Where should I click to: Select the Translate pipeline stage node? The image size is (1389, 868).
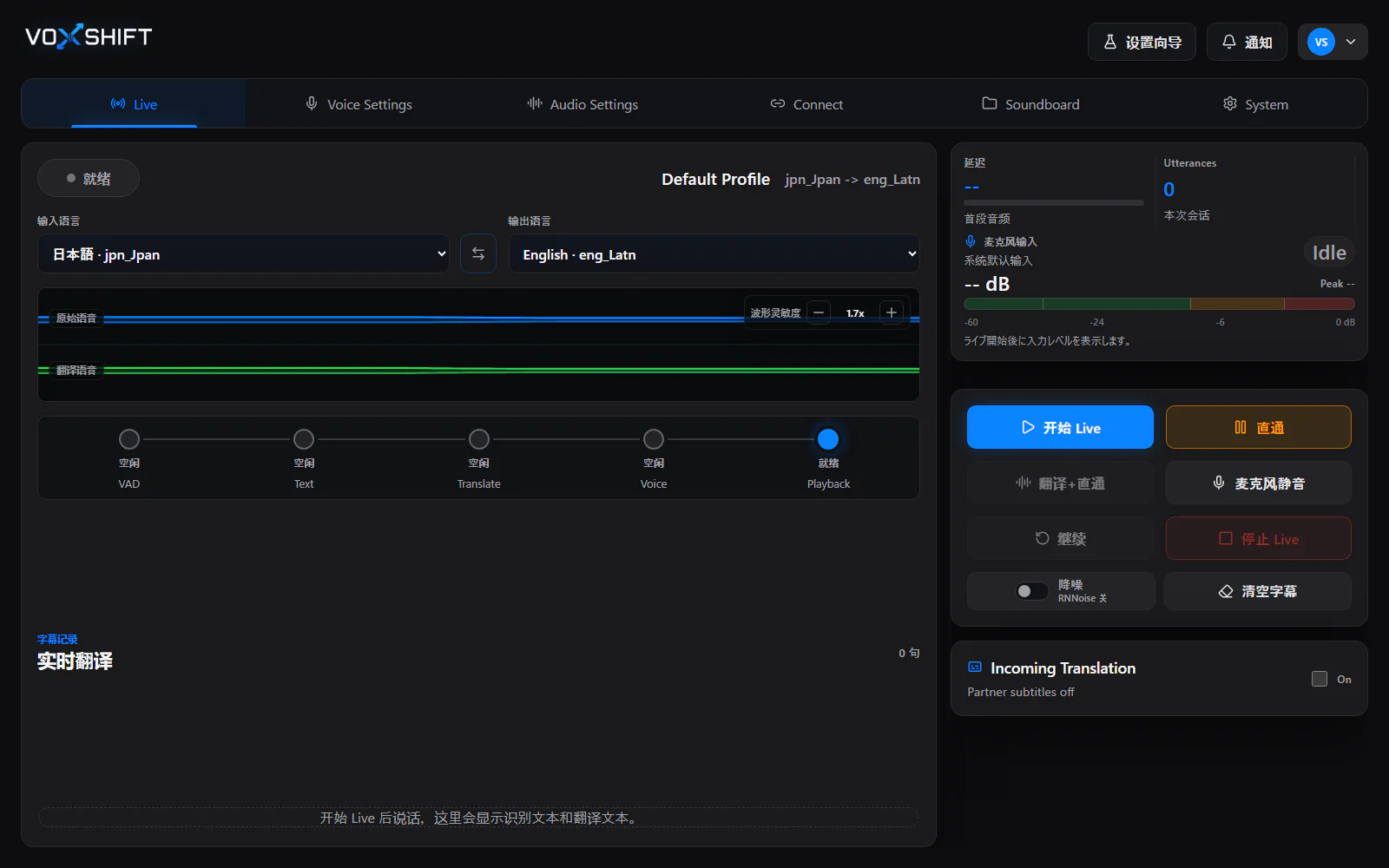479,439
